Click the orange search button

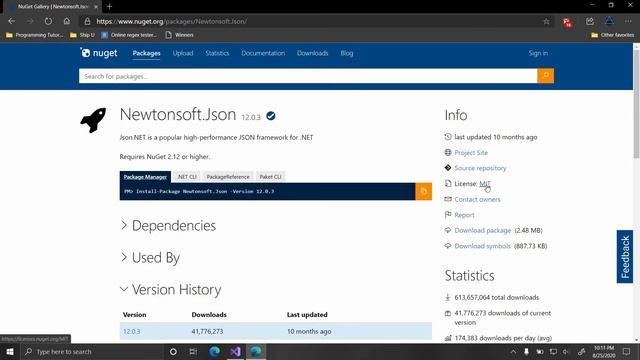(545, 76)
